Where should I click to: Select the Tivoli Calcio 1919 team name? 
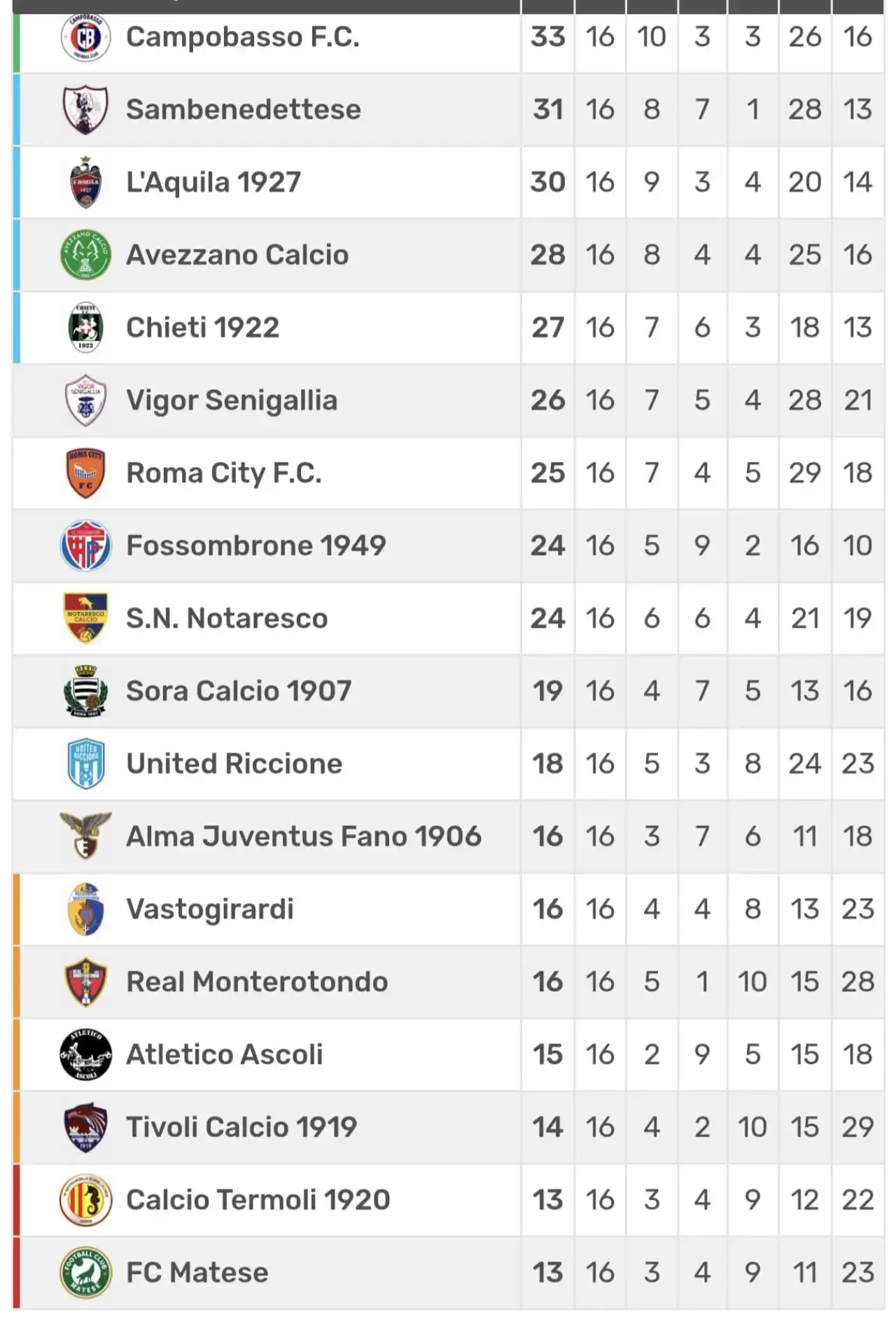[241, 1127]
